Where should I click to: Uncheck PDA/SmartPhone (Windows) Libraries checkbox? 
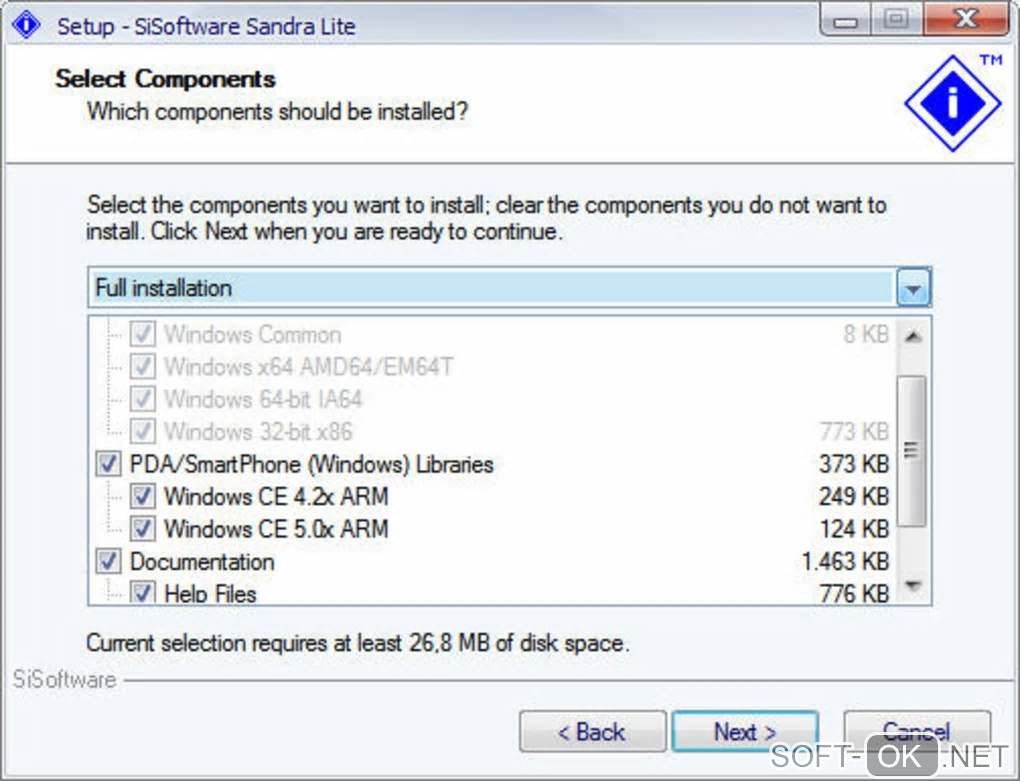[x=108, y=464]
